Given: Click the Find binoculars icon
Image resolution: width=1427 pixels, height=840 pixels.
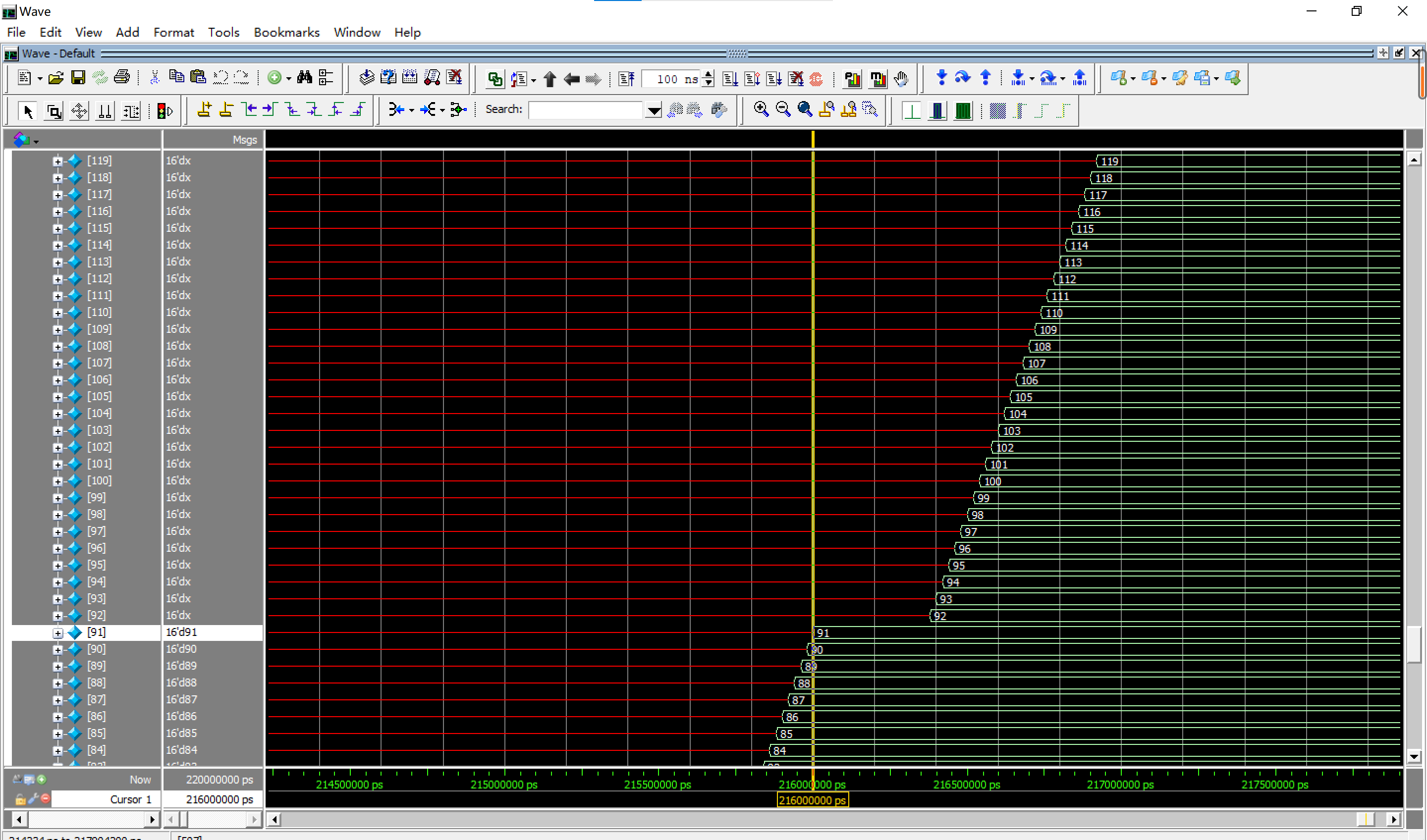Looking at the screenshot, I should click(304, 78).
